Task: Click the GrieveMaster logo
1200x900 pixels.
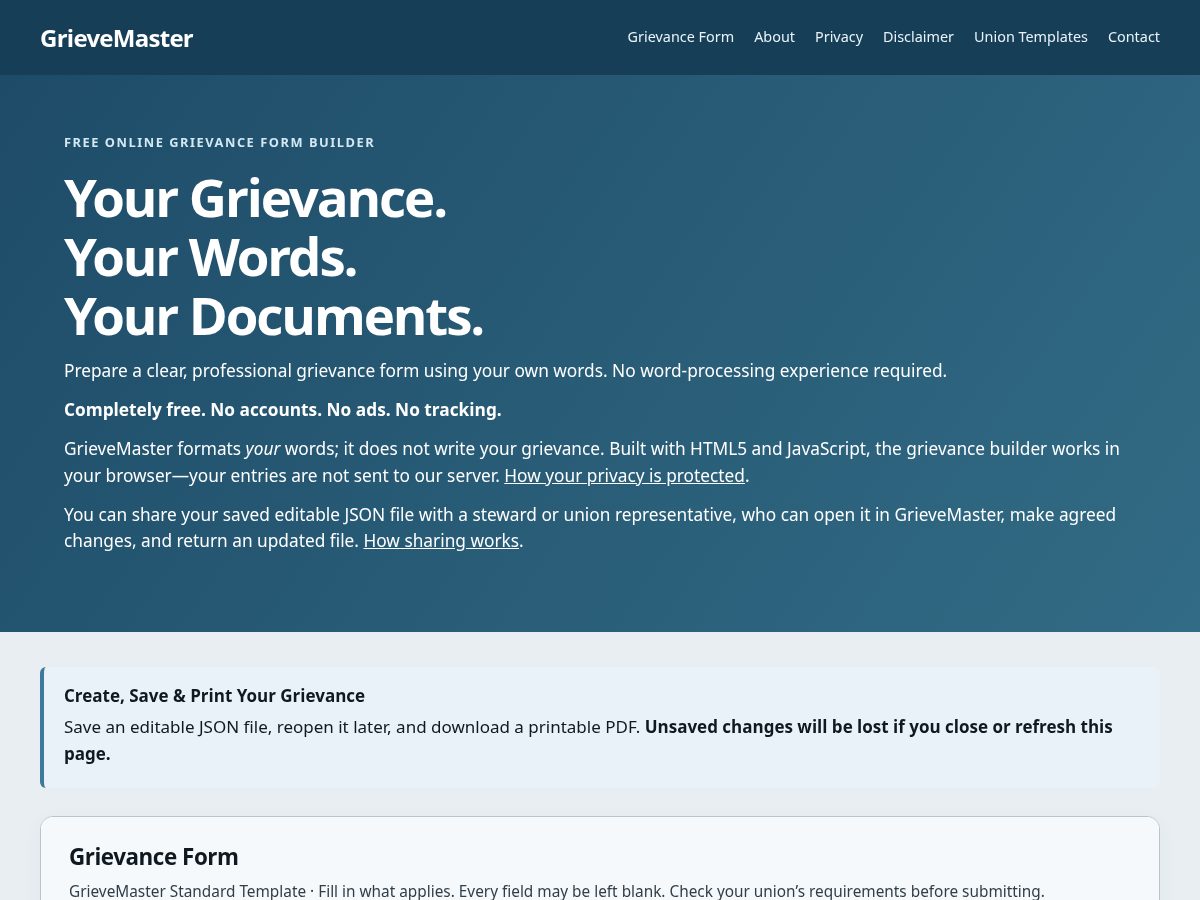Action: click(116, 38)
